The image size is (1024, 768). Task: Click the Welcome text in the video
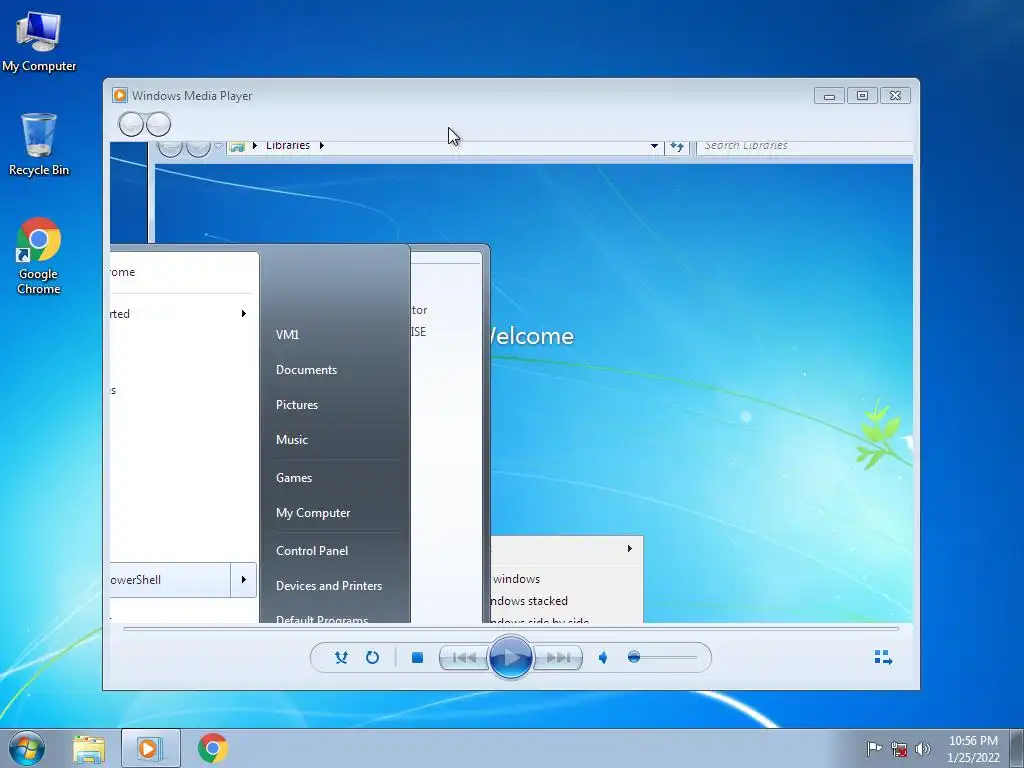tap(532, 336)
